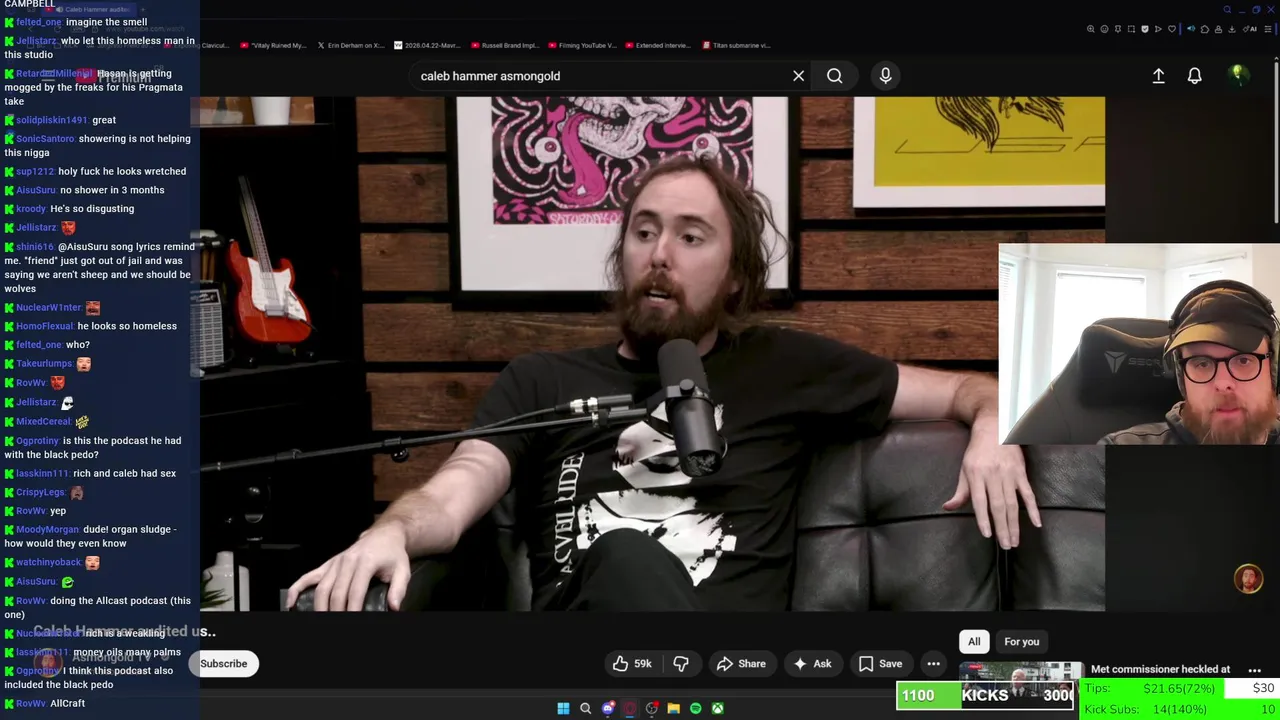1280x720 pixels.
Task: Click the Tips $21.65(72%) goal bar
Action: tap(1180, 689)
